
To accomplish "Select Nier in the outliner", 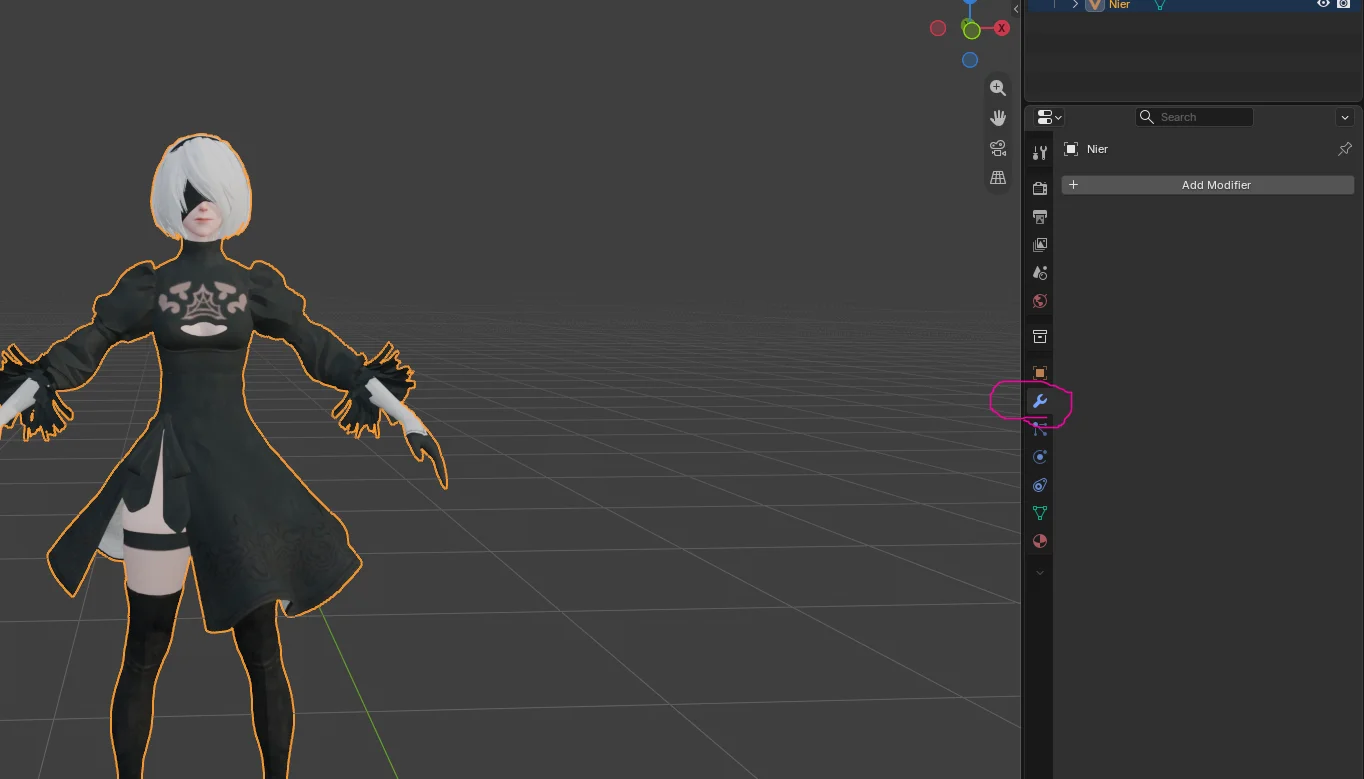I will click(1119, 5).
